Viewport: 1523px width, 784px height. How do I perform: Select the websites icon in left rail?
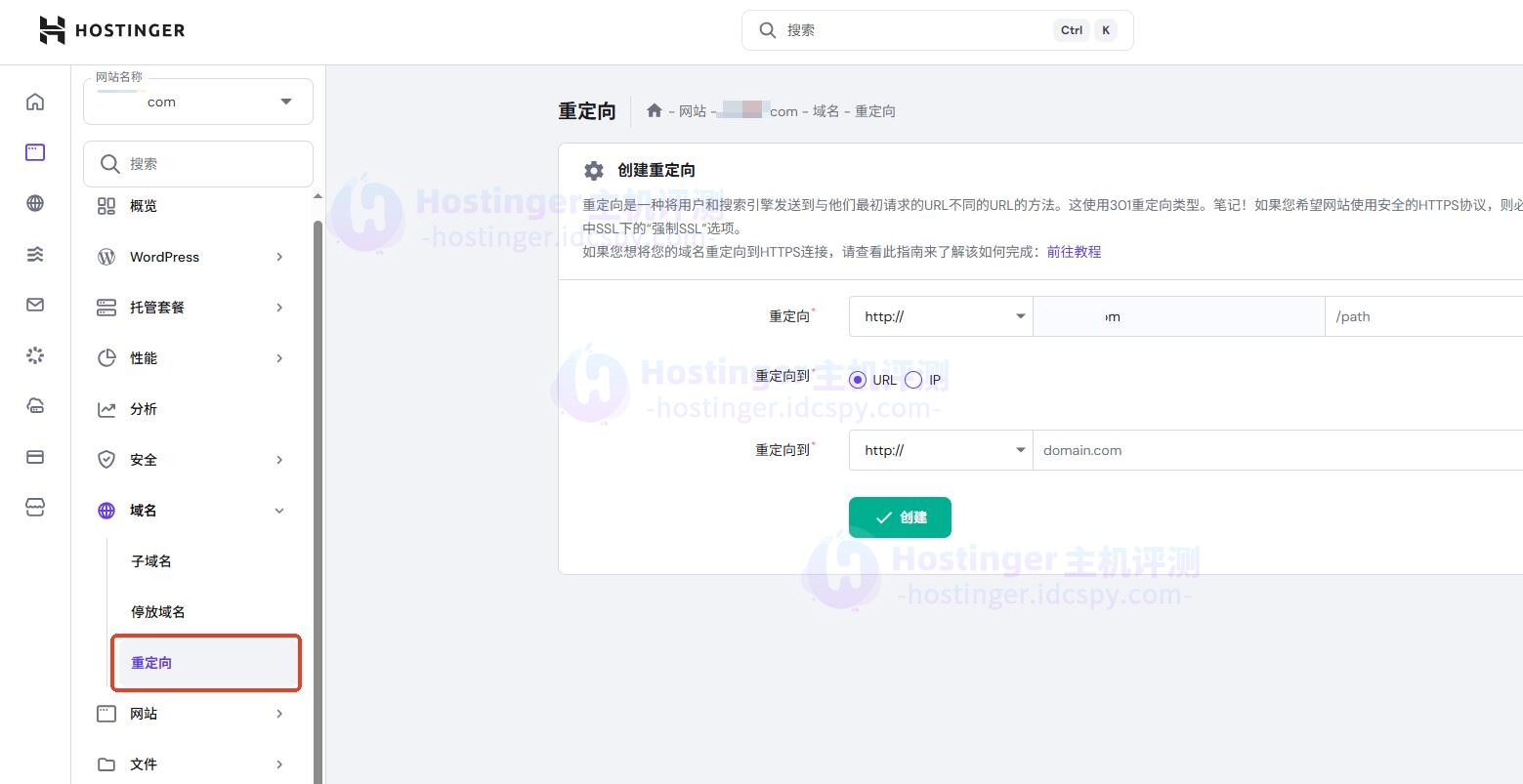(35, 152)
